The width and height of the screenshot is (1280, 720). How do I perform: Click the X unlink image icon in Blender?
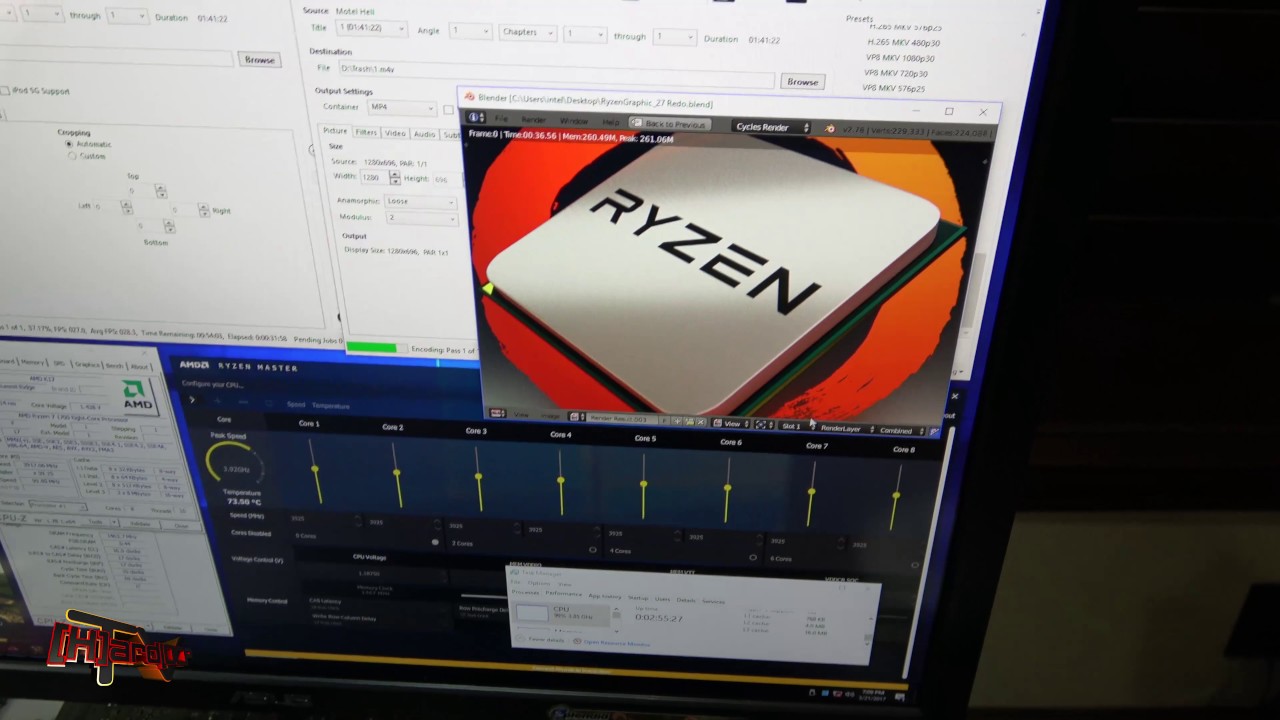coord(701,422)
